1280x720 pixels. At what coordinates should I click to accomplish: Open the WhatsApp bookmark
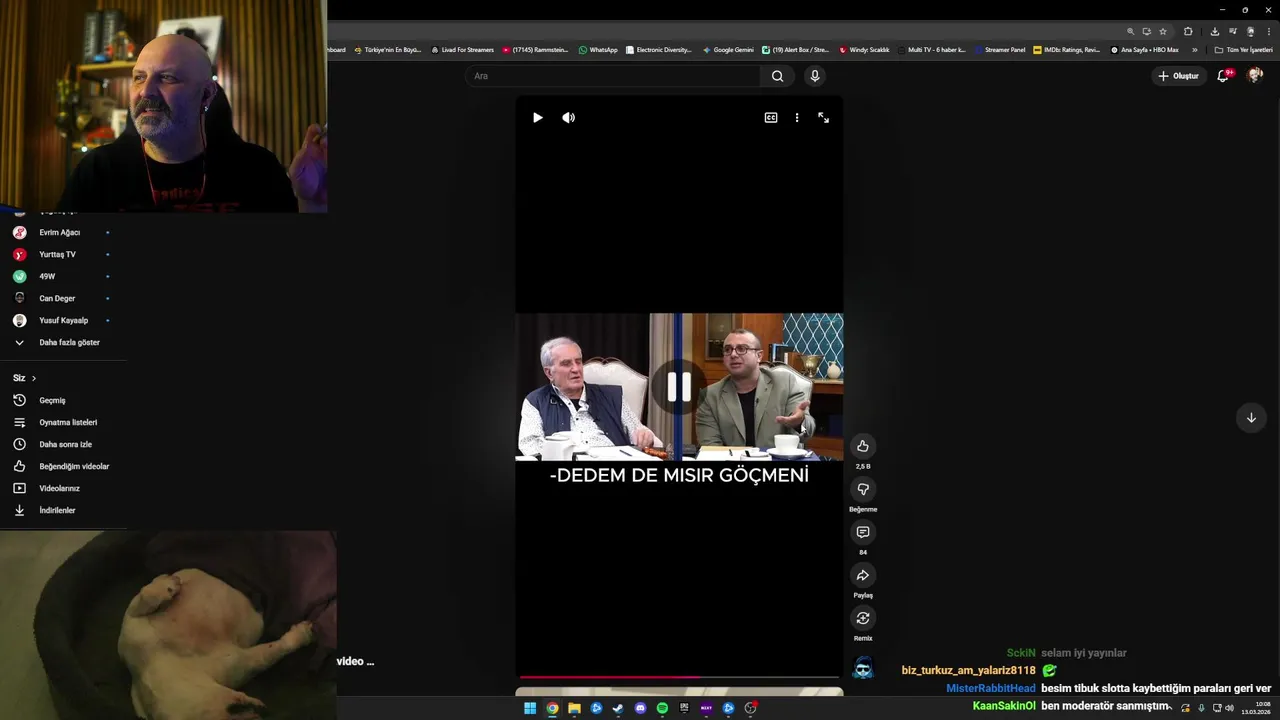tap(598, 49)
